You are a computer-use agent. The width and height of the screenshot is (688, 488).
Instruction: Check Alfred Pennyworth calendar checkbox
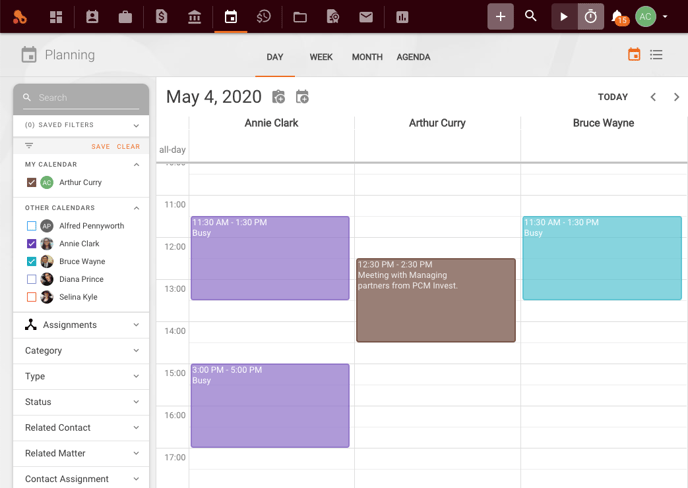[x=32, y=226]
